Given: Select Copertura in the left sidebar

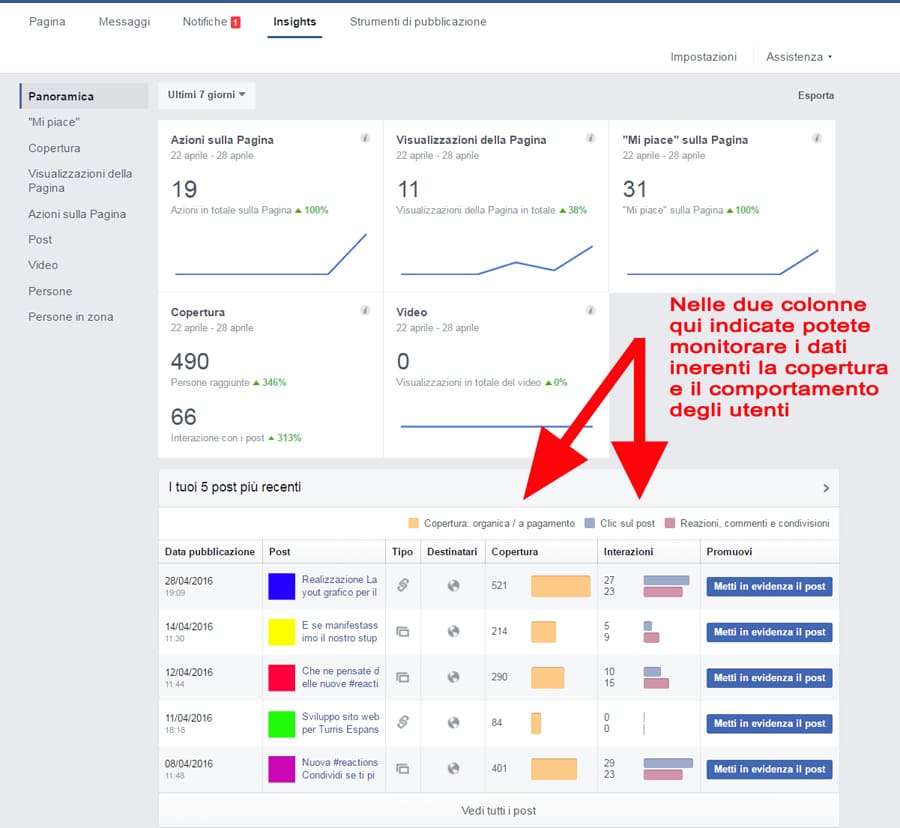Looking at the screenshot, I should click(x=54, y=148).
